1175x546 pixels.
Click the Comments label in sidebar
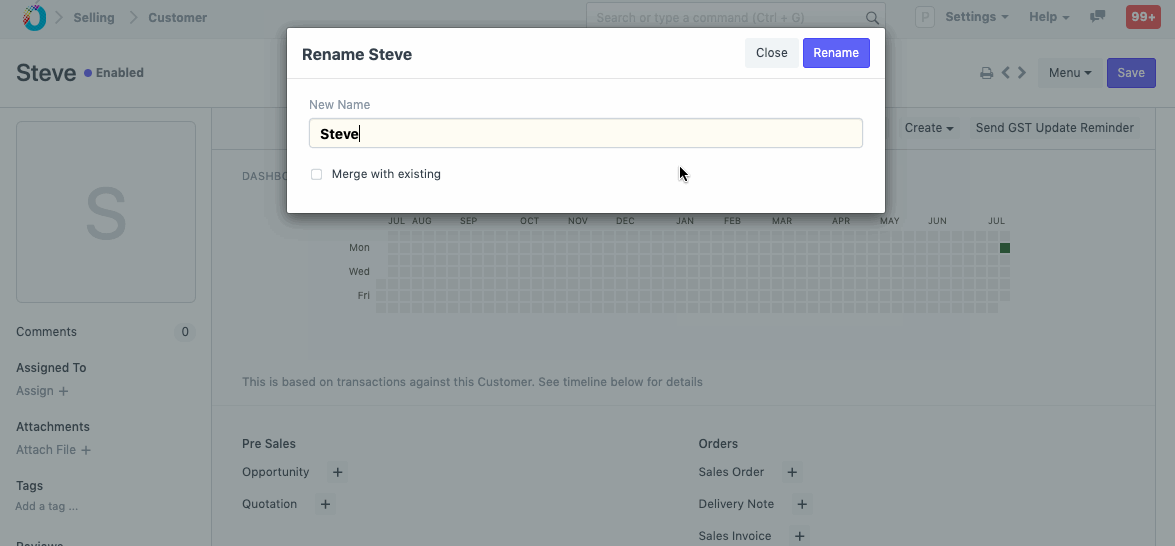[x=46, y=332]
